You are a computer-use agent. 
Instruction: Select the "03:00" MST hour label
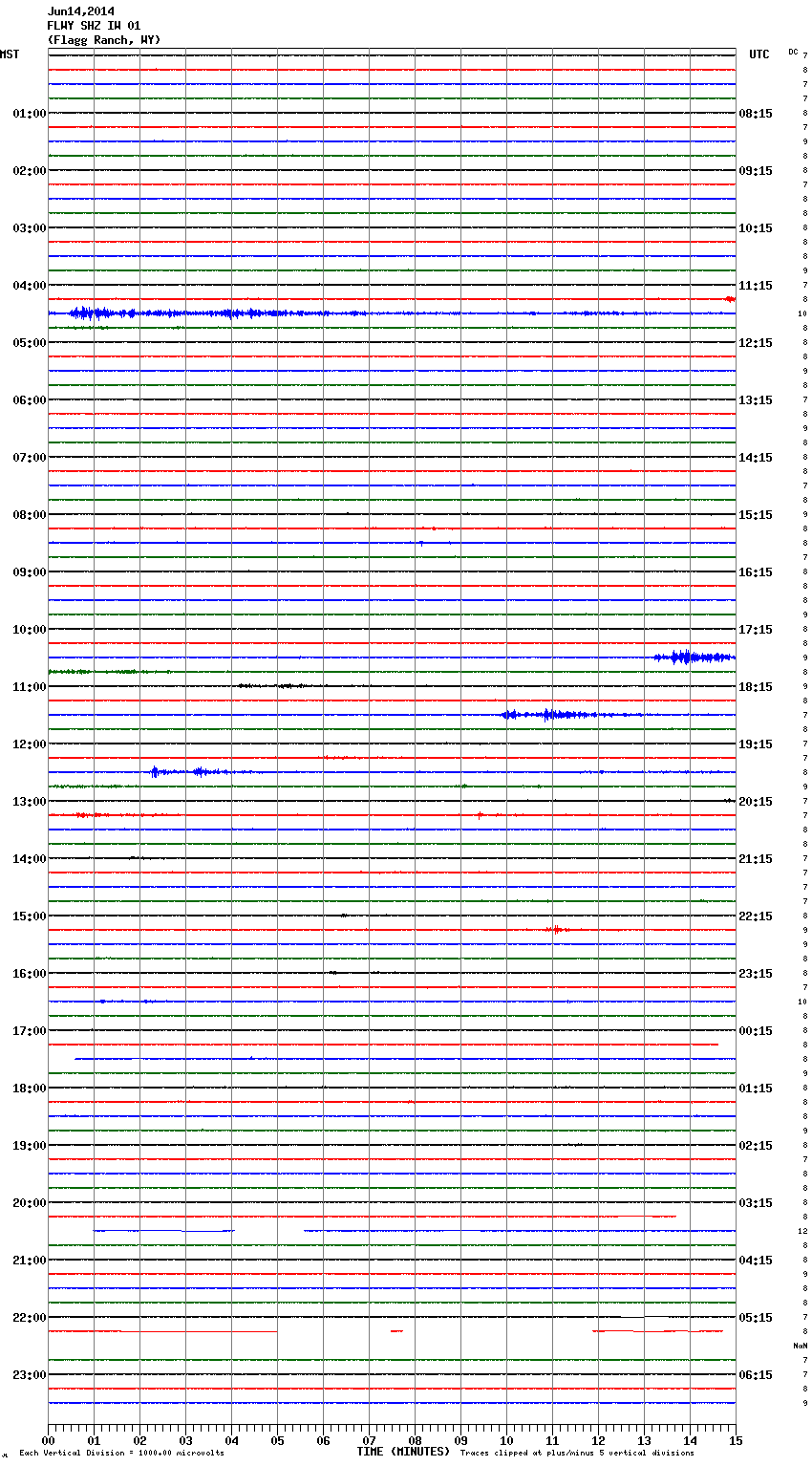click(29, 228)
